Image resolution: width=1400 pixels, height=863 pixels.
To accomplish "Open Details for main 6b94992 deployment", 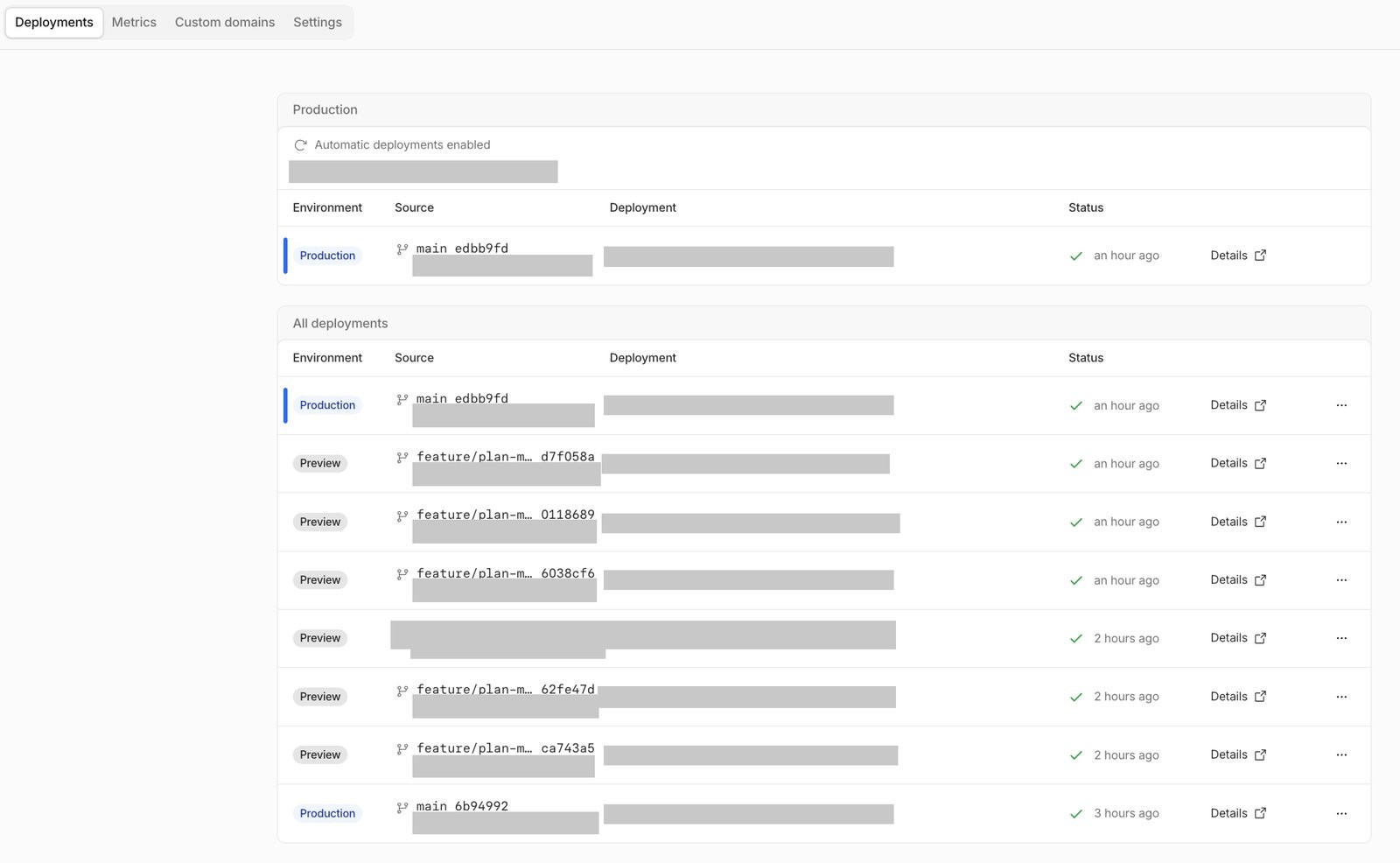I will coord(1238,813).
